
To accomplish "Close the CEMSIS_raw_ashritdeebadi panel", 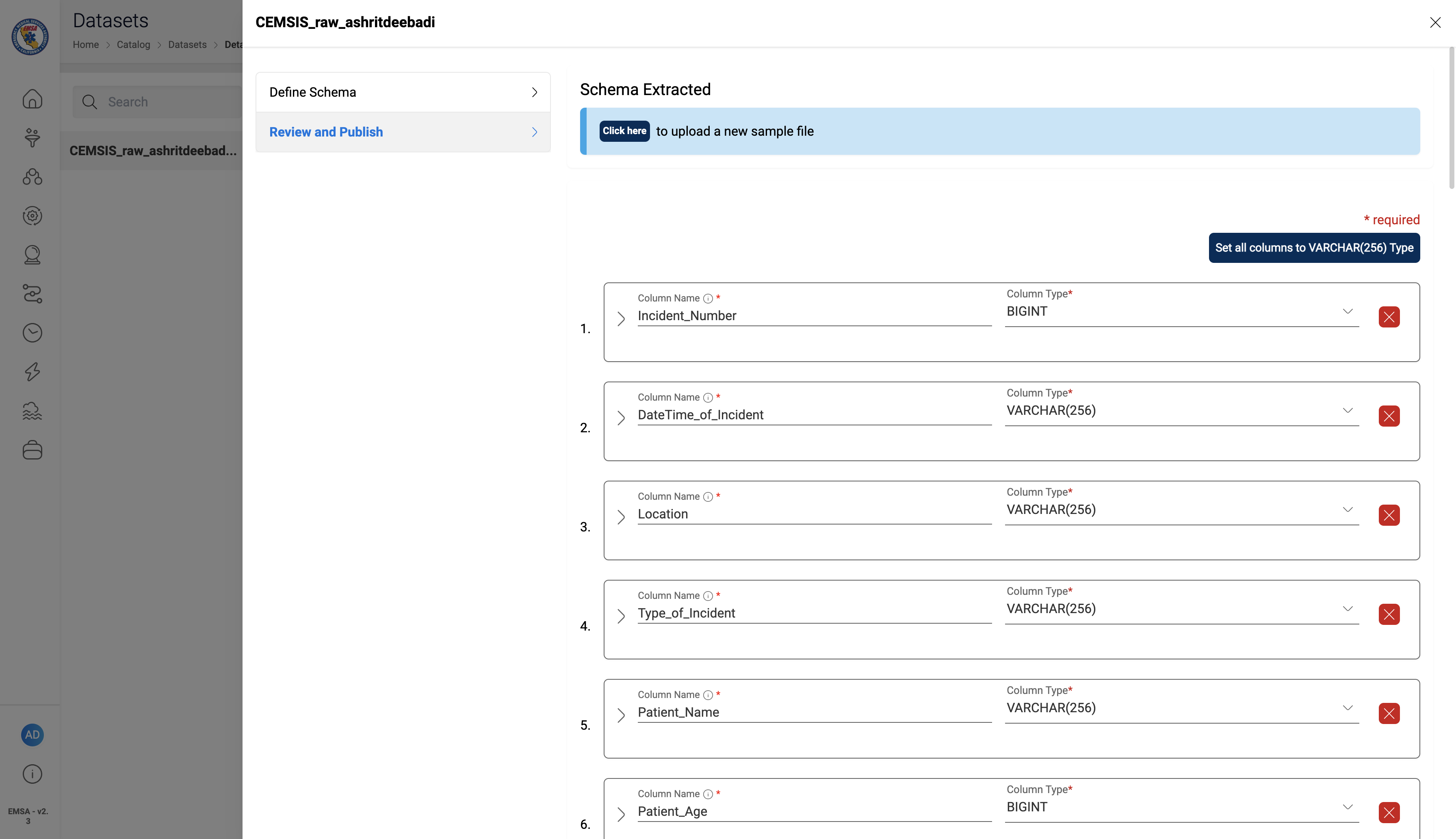I will pos(1435,22).
